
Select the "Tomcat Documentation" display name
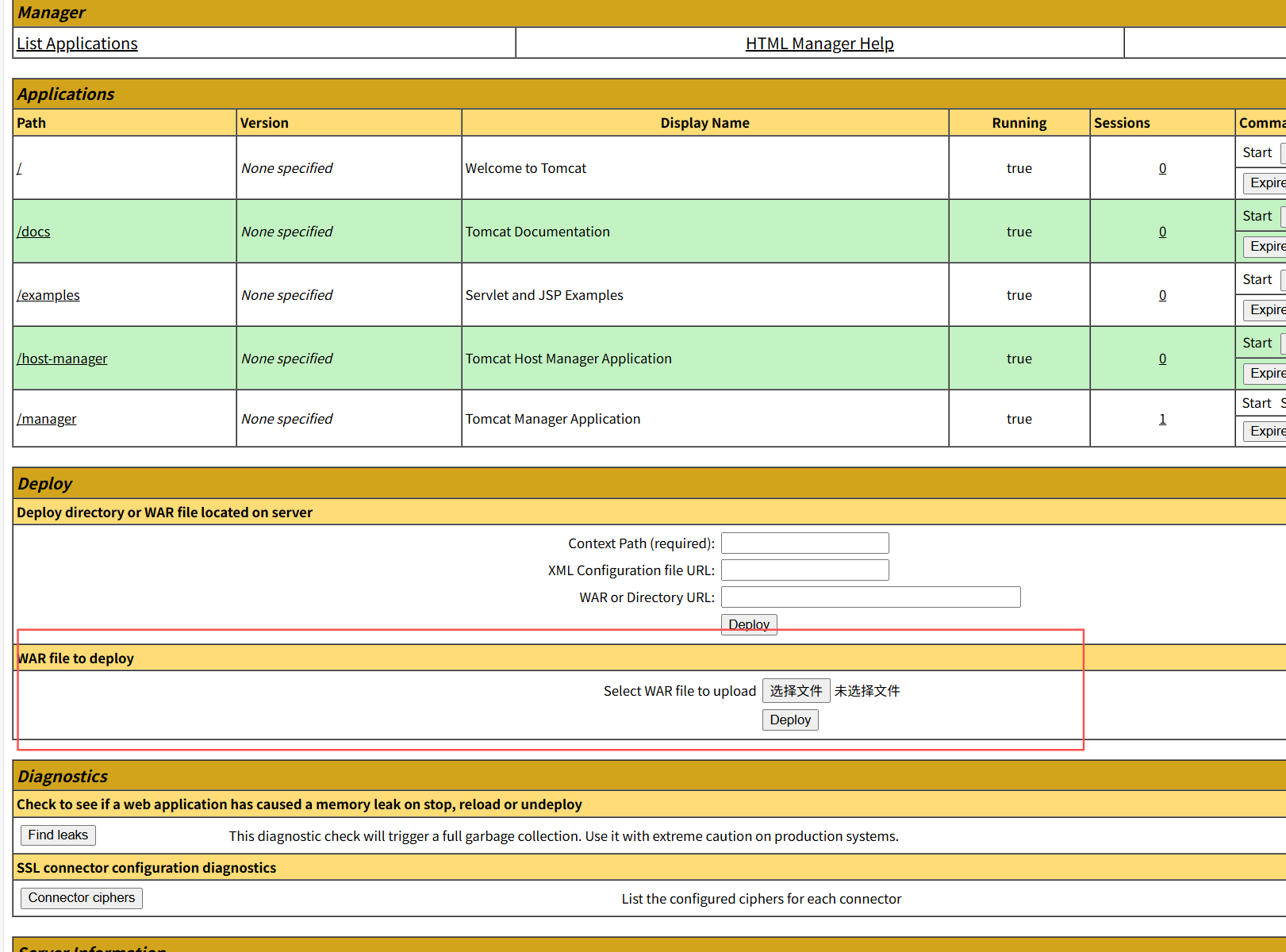(x=538, y=232)
